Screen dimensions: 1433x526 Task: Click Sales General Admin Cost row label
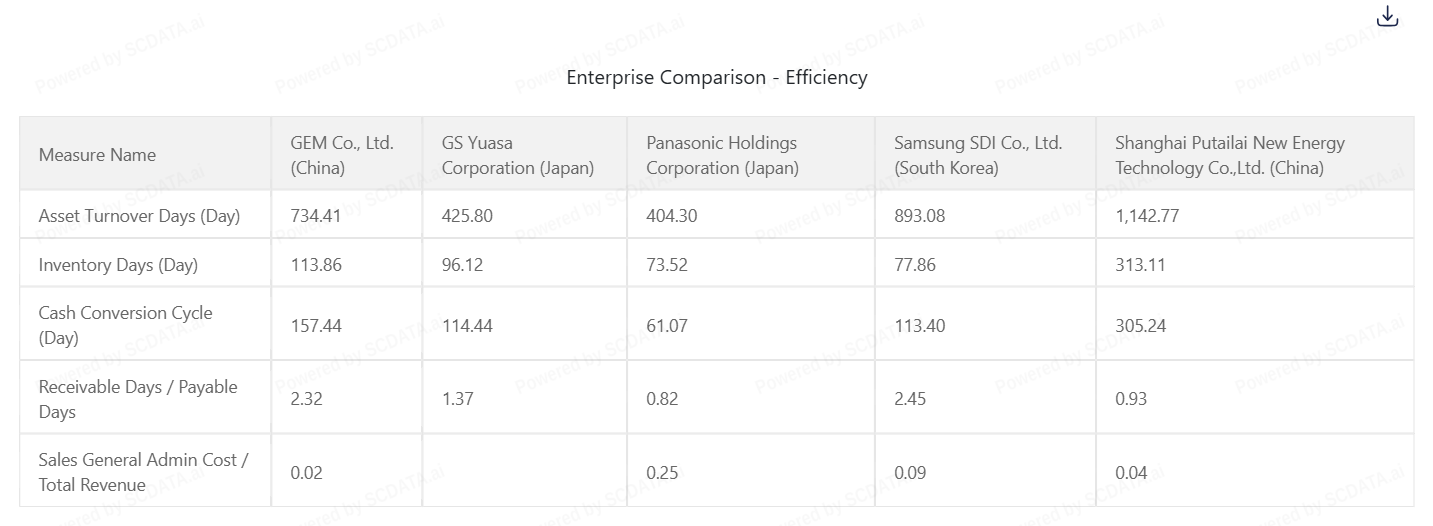pos(143,472)
